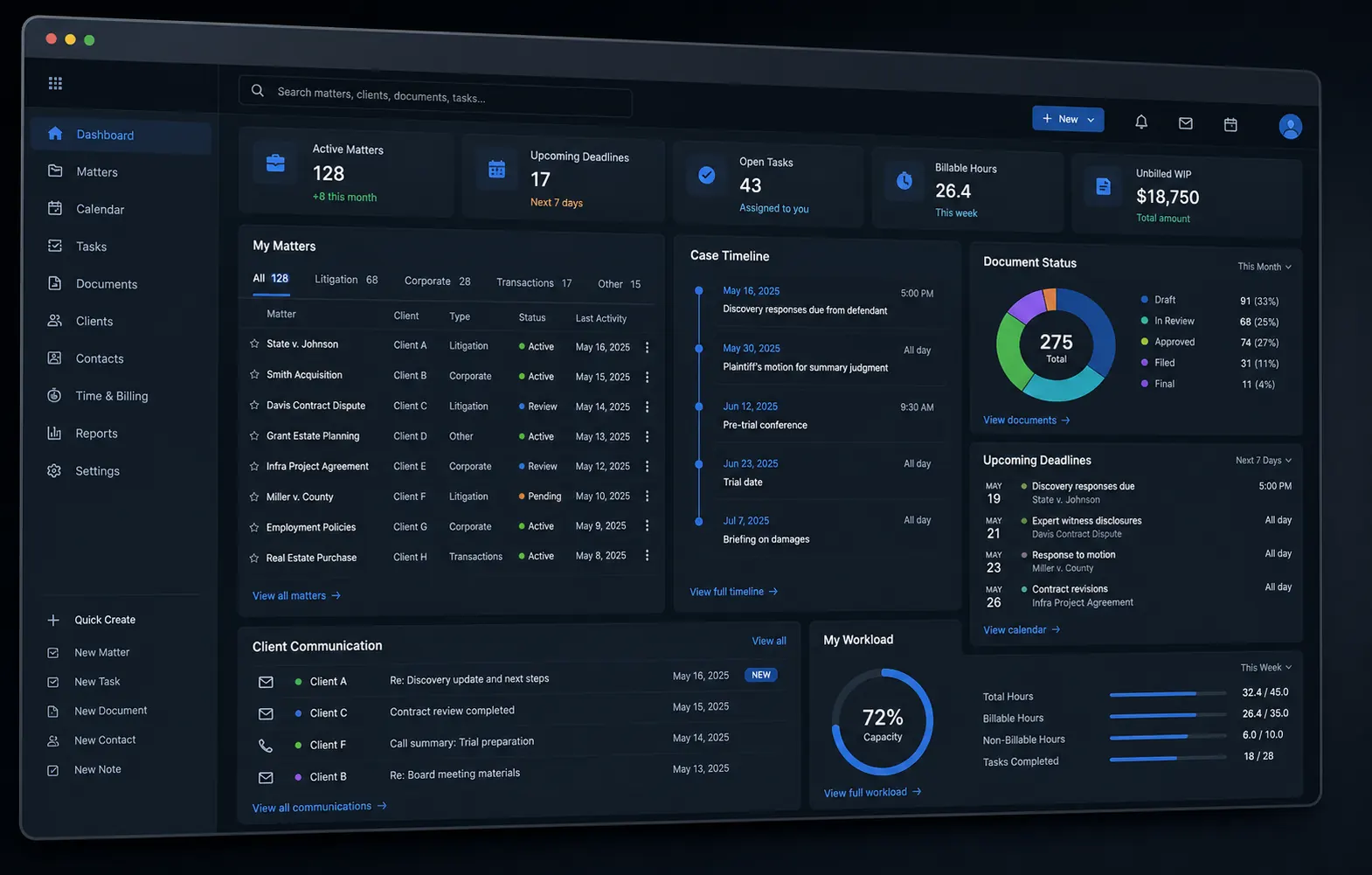The image size is (1372, 875).
Task: Open the mail envelope icon in header
Action: [1186, 123]
